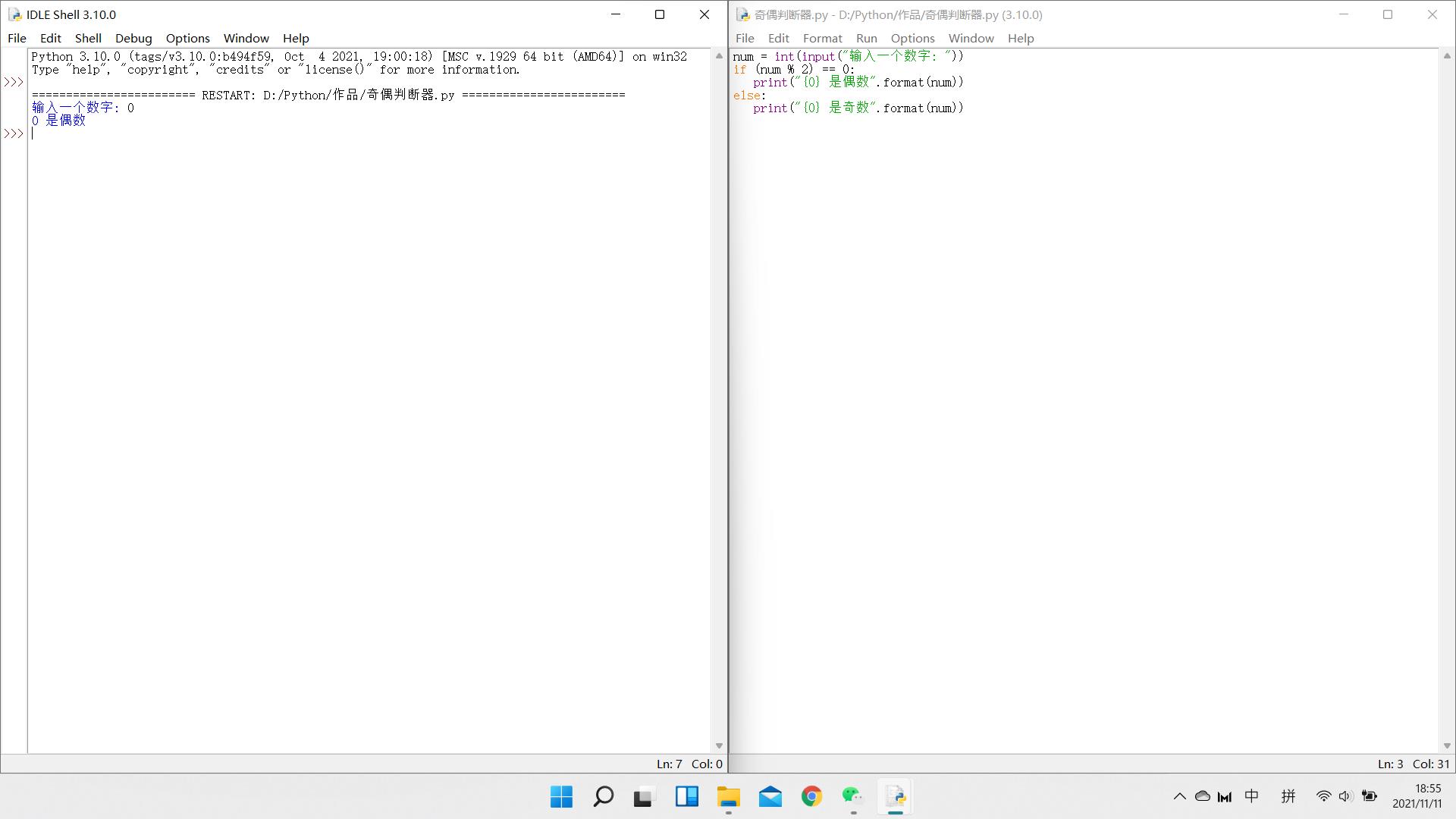Click the Help menu in Shell
Viewport: 1456px width, 819px height.
click(x=296, y=38)
